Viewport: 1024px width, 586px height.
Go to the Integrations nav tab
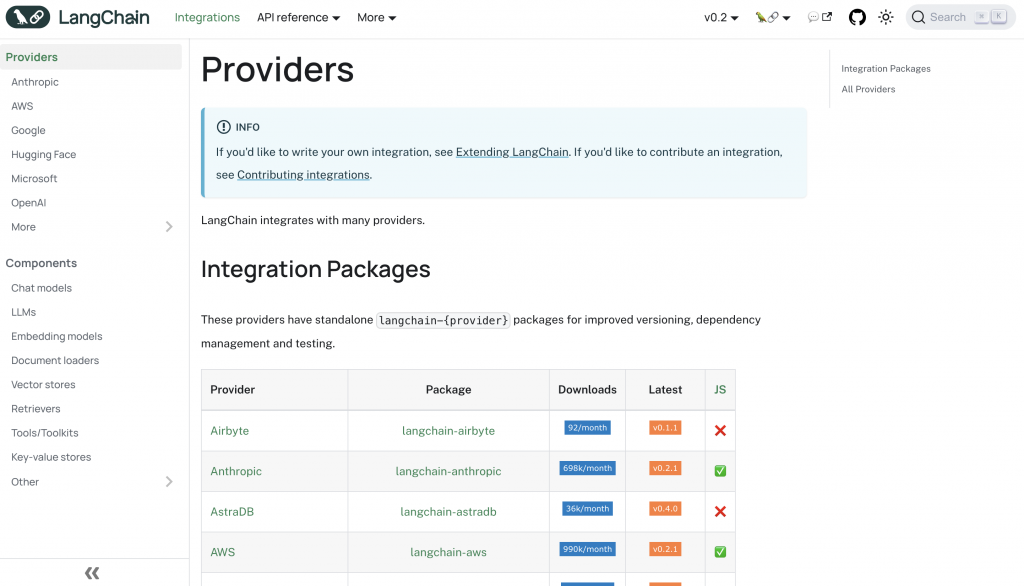tap(207, 17)
